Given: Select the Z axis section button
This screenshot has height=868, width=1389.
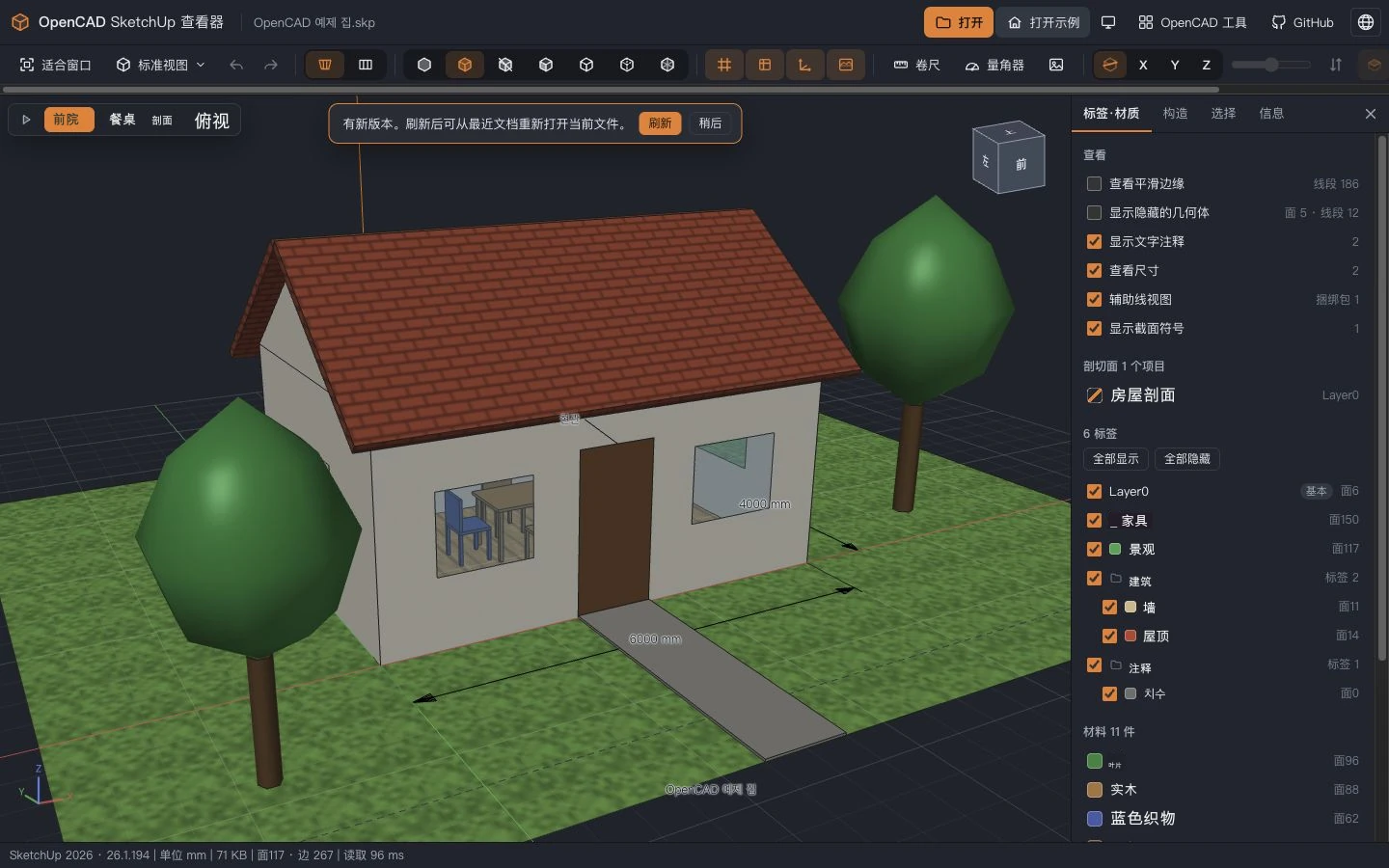Looking at the screenshot, I should click(x=1206, y=65).
